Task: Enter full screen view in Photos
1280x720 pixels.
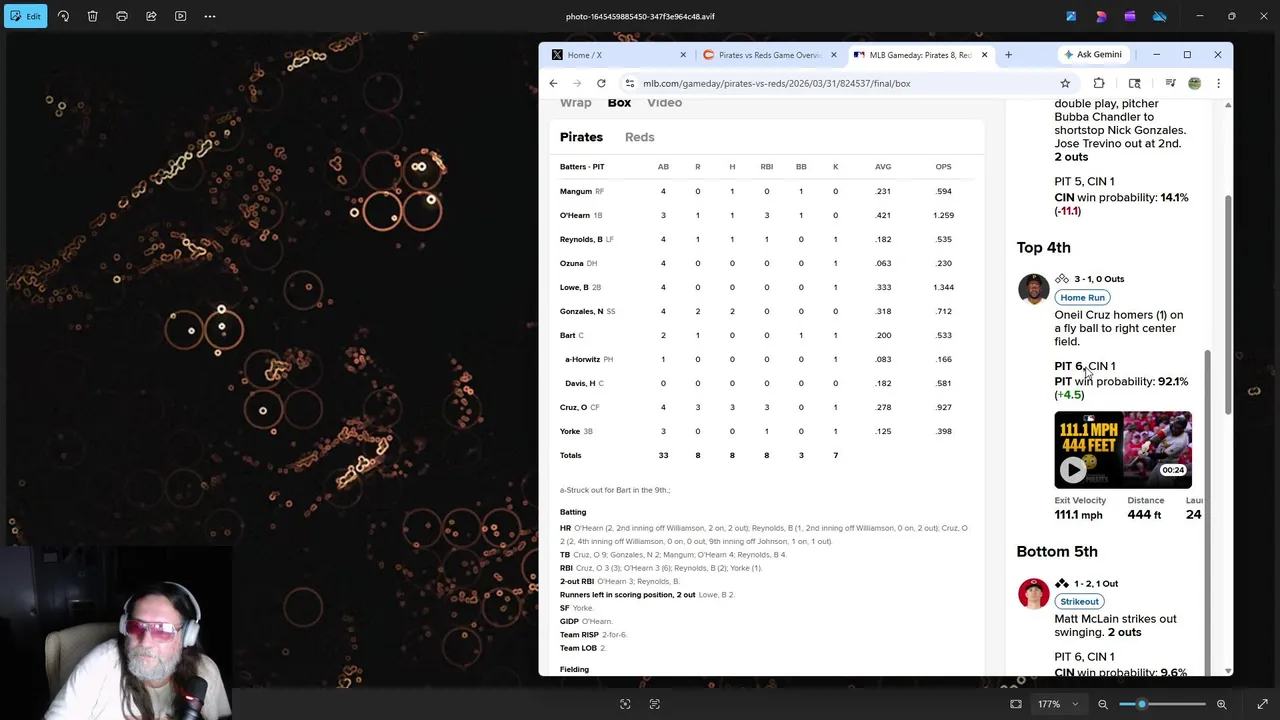Action: pos(1262,704)
